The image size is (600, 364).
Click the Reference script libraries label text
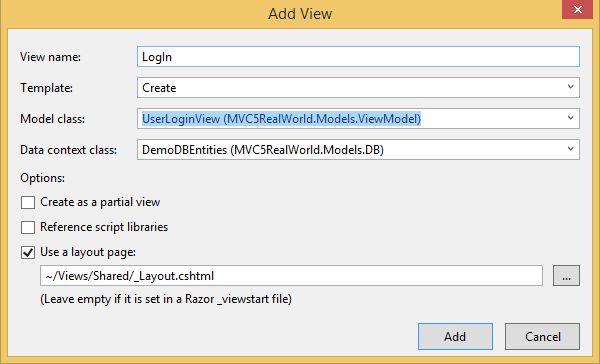104,227
